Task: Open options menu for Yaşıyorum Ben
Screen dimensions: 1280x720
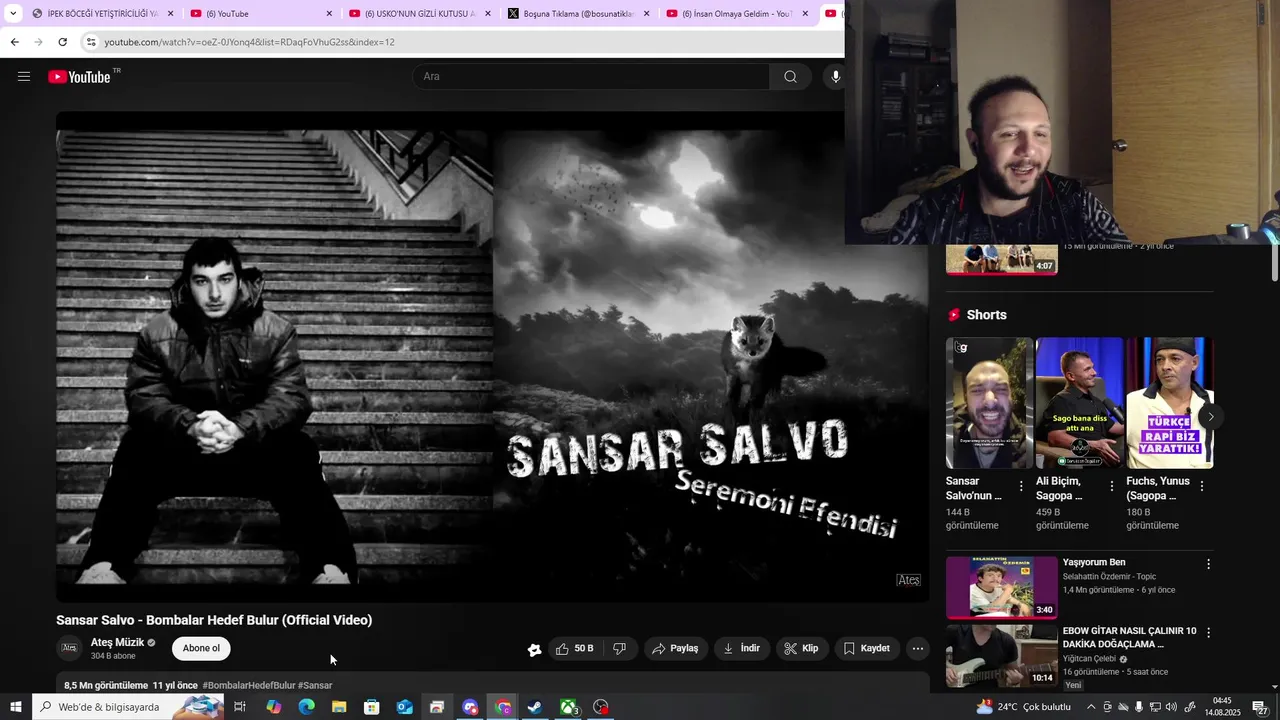Action: pos(1208,564)
